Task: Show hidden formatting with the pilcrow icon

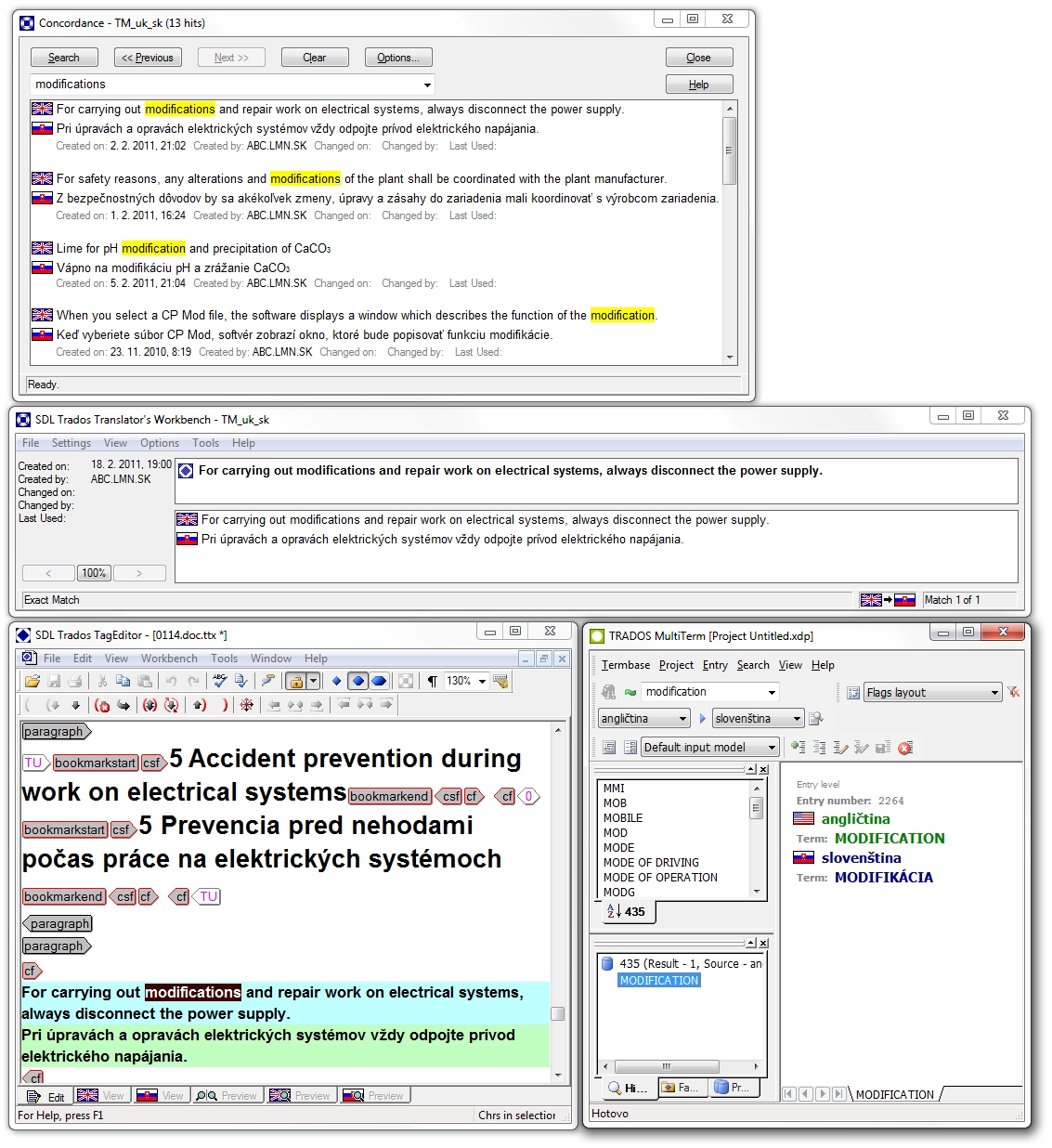Action: 432,682
